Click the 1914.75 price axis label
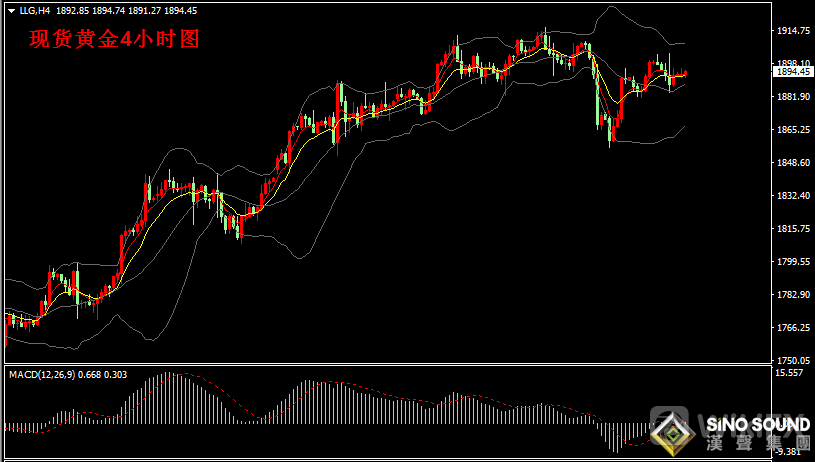The height and width of the screenshot is (462, 815). click(x=793, y=31)
